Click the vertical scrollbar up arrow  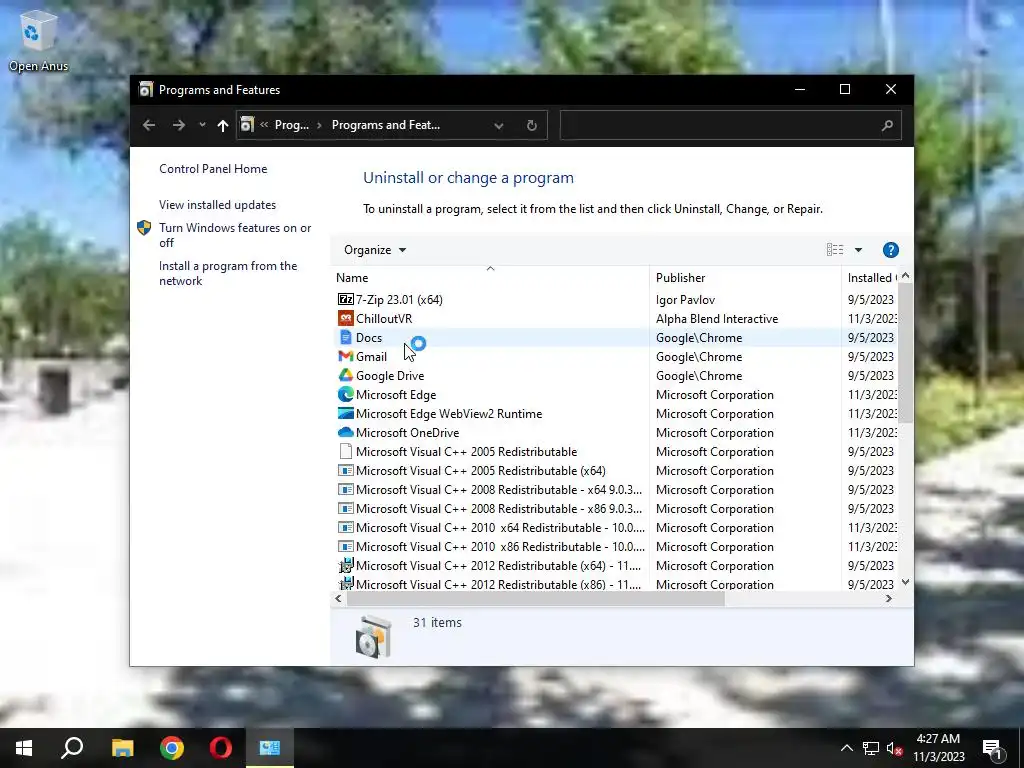[x=905, y=276]
